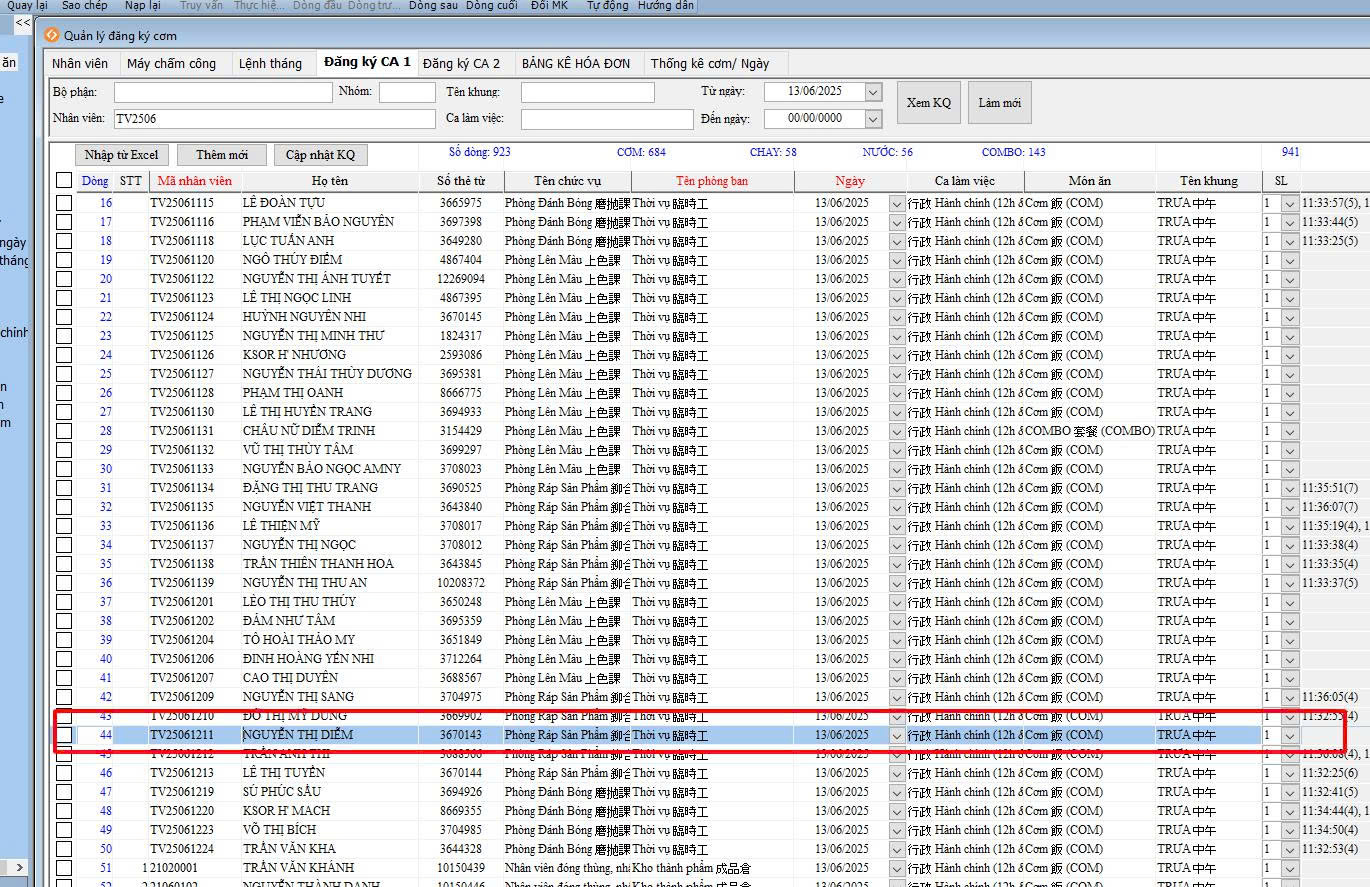
Task: Open the Đổi MK menu item
Action: tap(549, 6)
